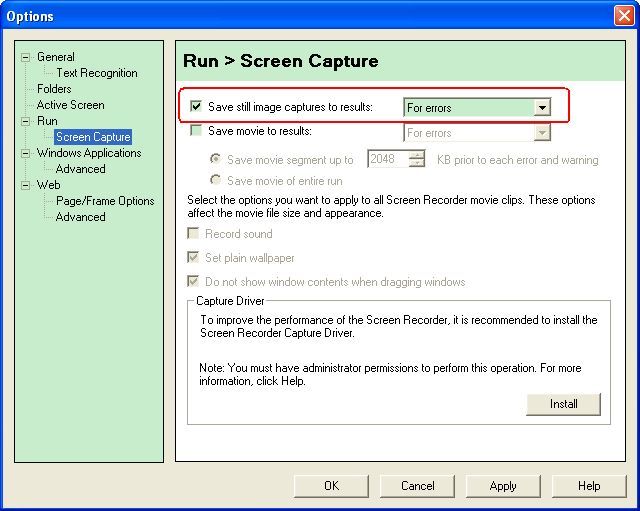Open Page/Frame Options under Web

[105, 201]
